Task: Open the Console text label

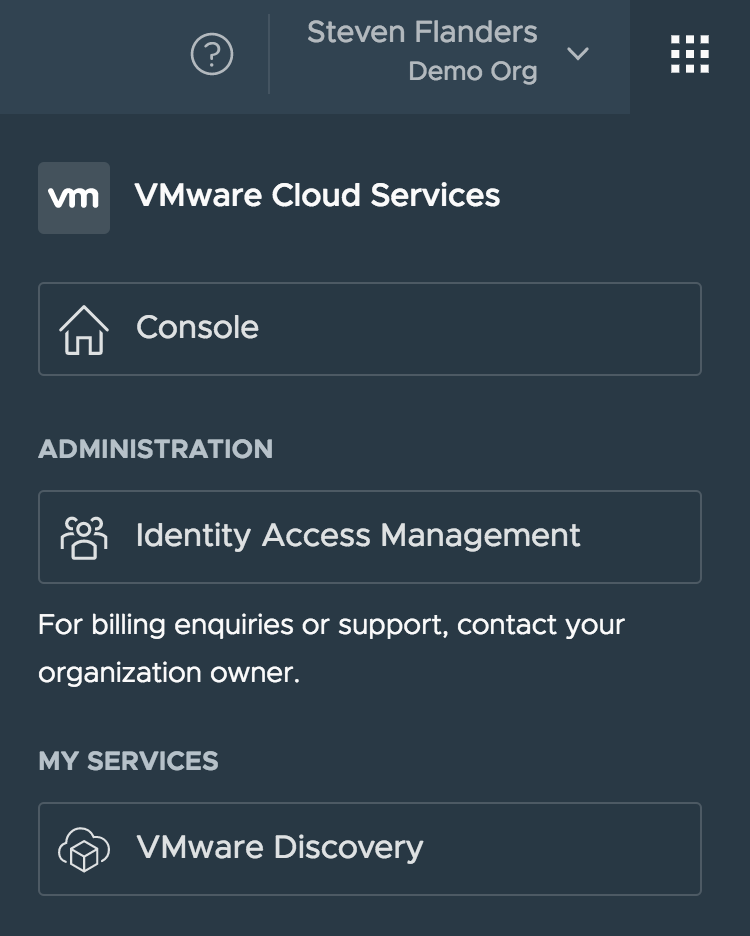Action: click(x=197, y=328)
